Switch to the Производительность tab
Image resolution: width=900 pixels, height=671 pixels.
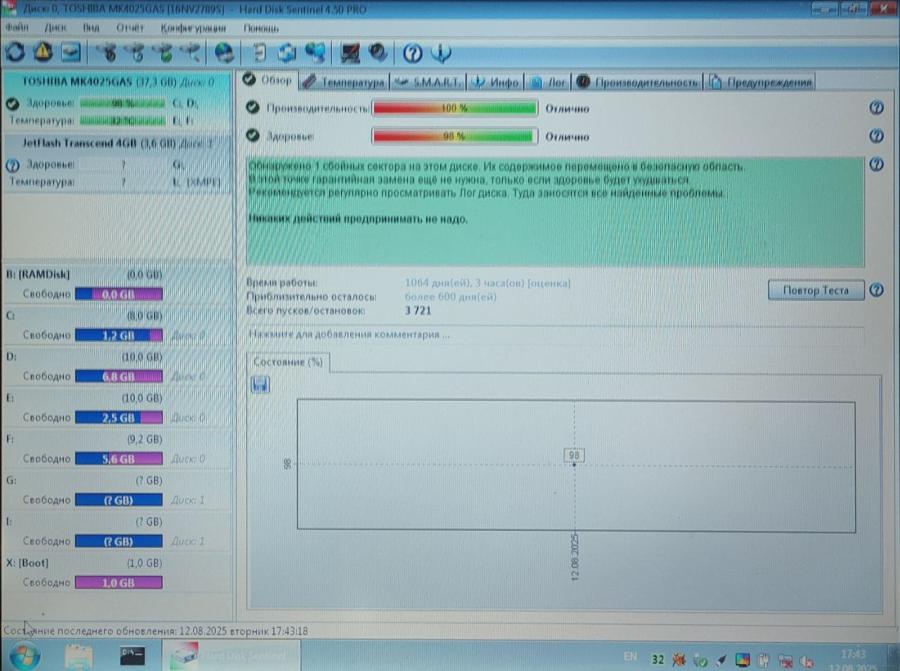click(x=638, y=82)
